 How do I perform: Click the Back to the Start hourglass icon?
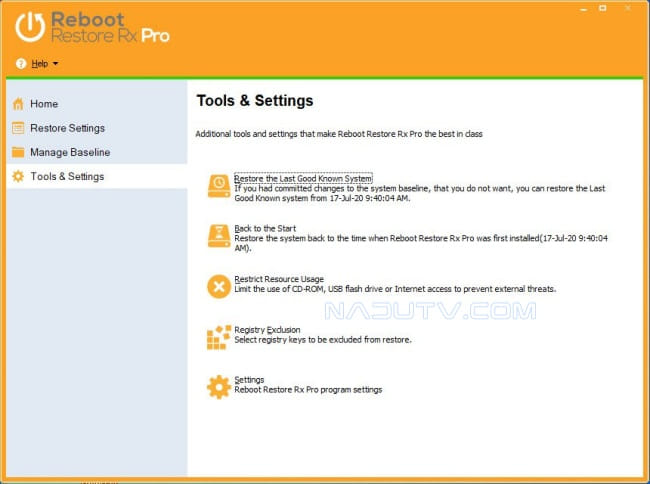(x=219, y=236)
